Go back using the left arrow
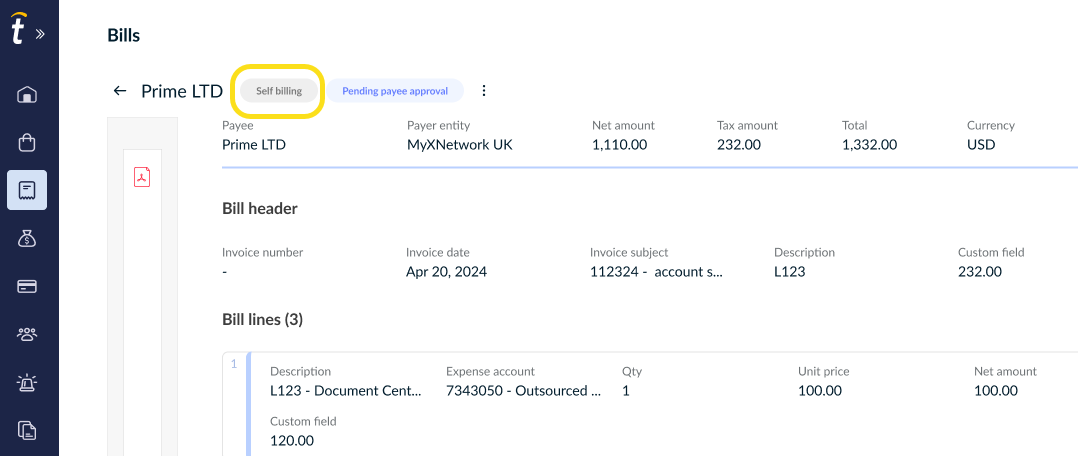This screenshot has height=456, width=1078. click(120, 91)
